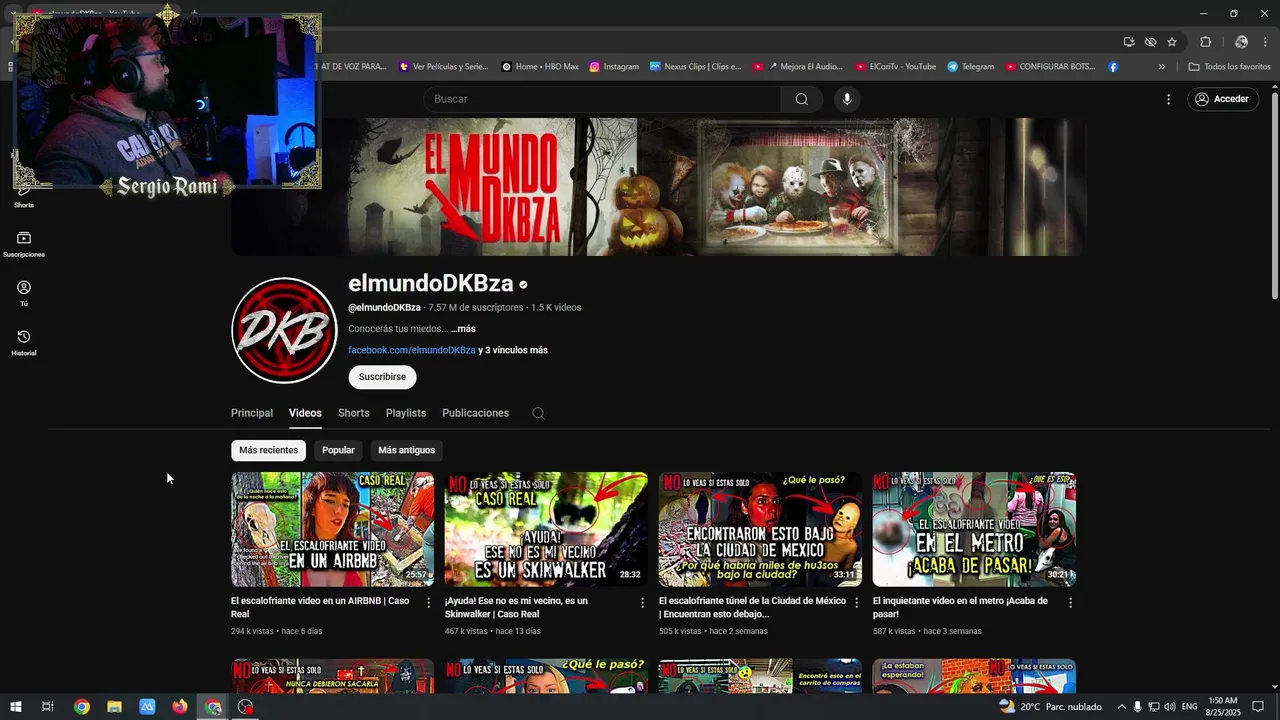Viewport: 1280px width, 720px height.
Task: Open the Tú sidebar section
Action: (24, 293)
